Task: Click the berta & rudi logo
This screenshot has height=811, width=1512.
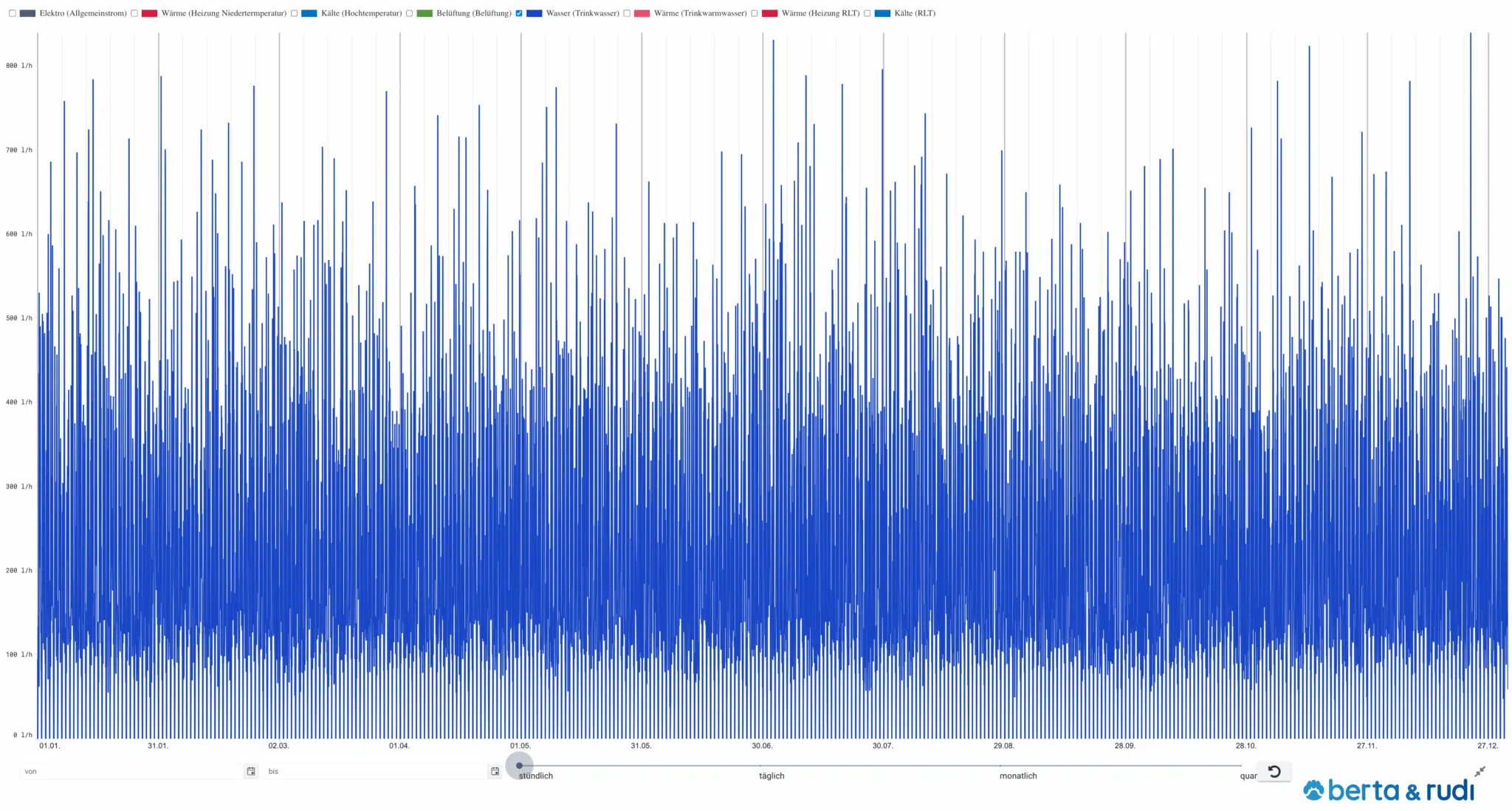Action: click(1389, 790)
